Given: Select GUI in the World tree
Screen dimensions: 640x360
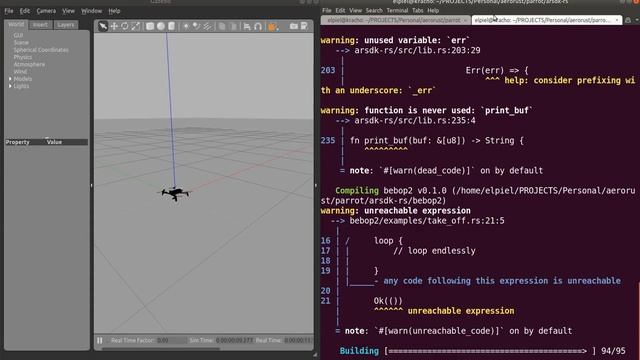Looking at the screenshot, I should 18,36.
